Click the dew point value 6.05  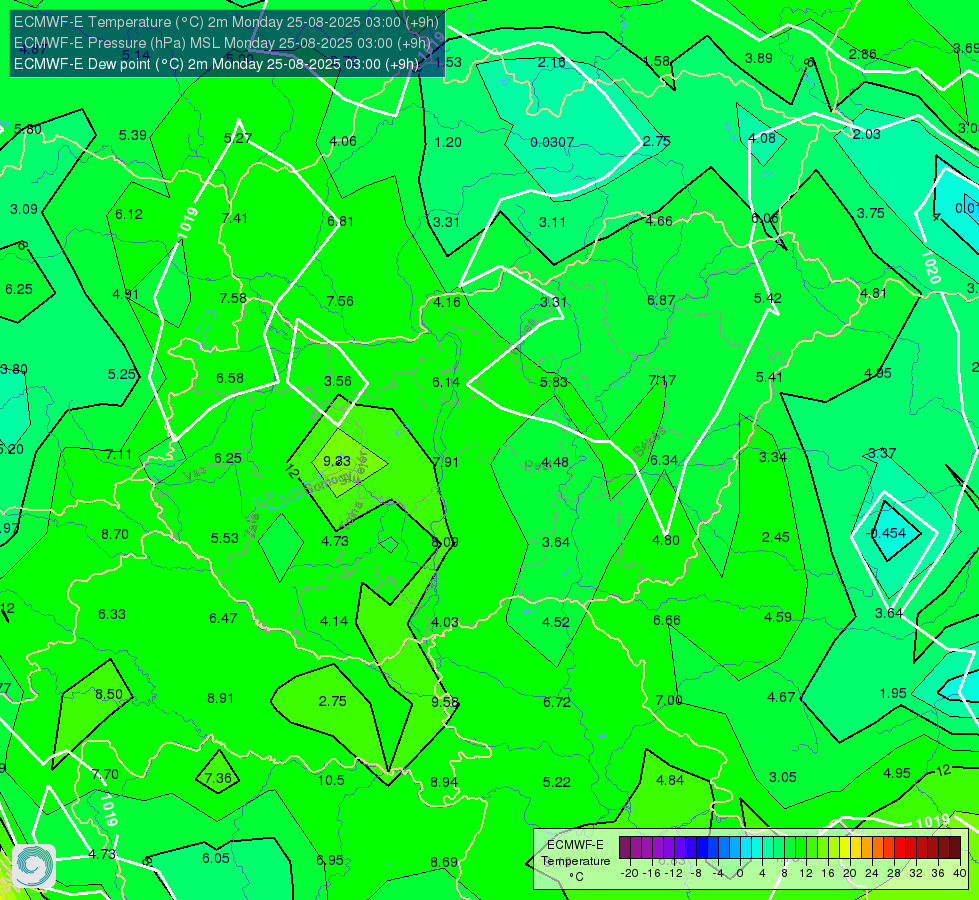[x=216, y=858]
